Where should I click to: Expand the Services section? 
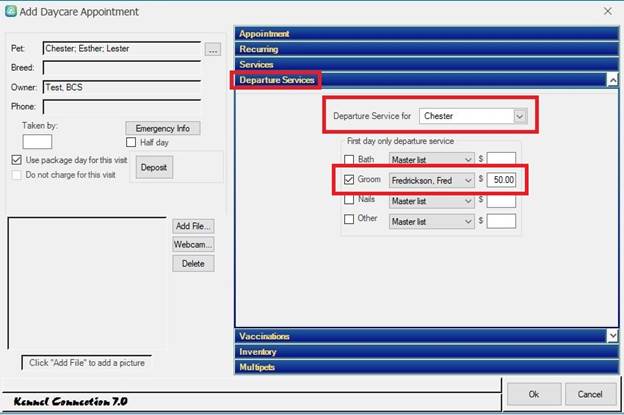pos(427,64)
